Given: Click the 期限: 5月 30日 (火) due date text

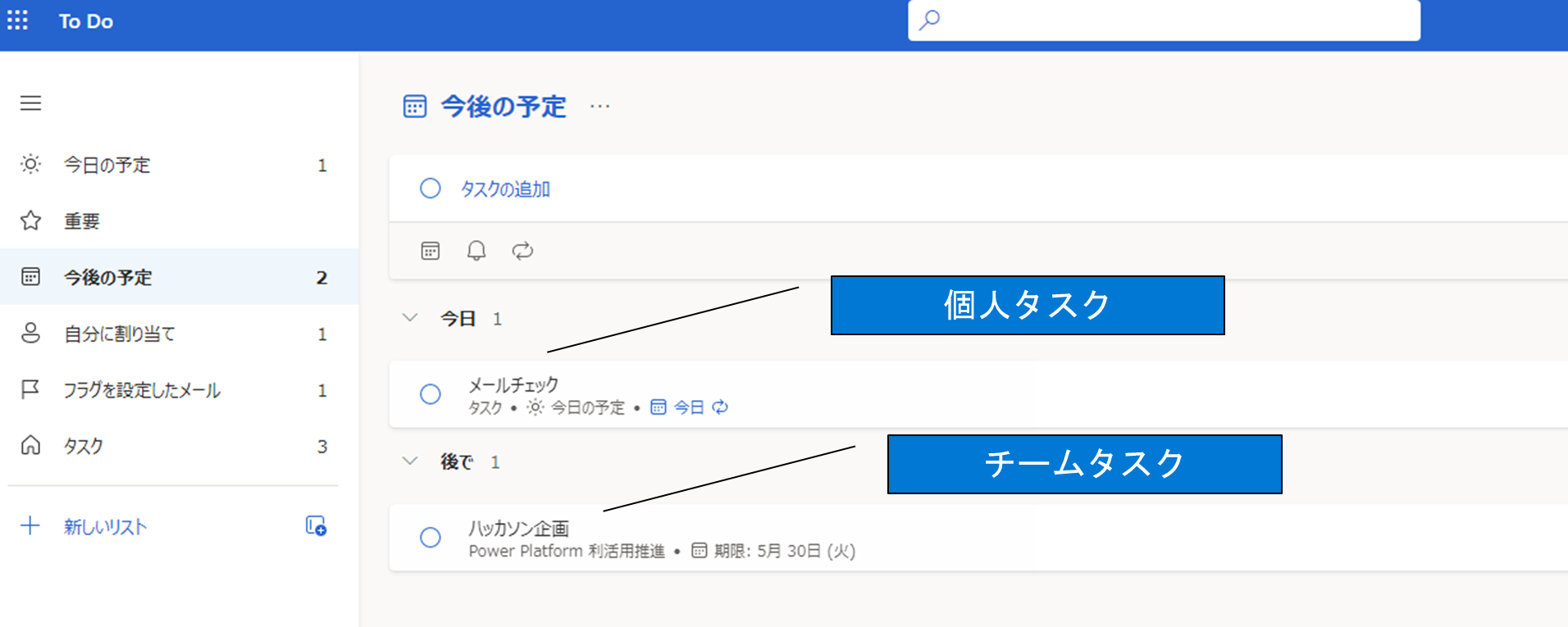Looking at the screenshot, I should pyautogui.click(x=785, y=551).
